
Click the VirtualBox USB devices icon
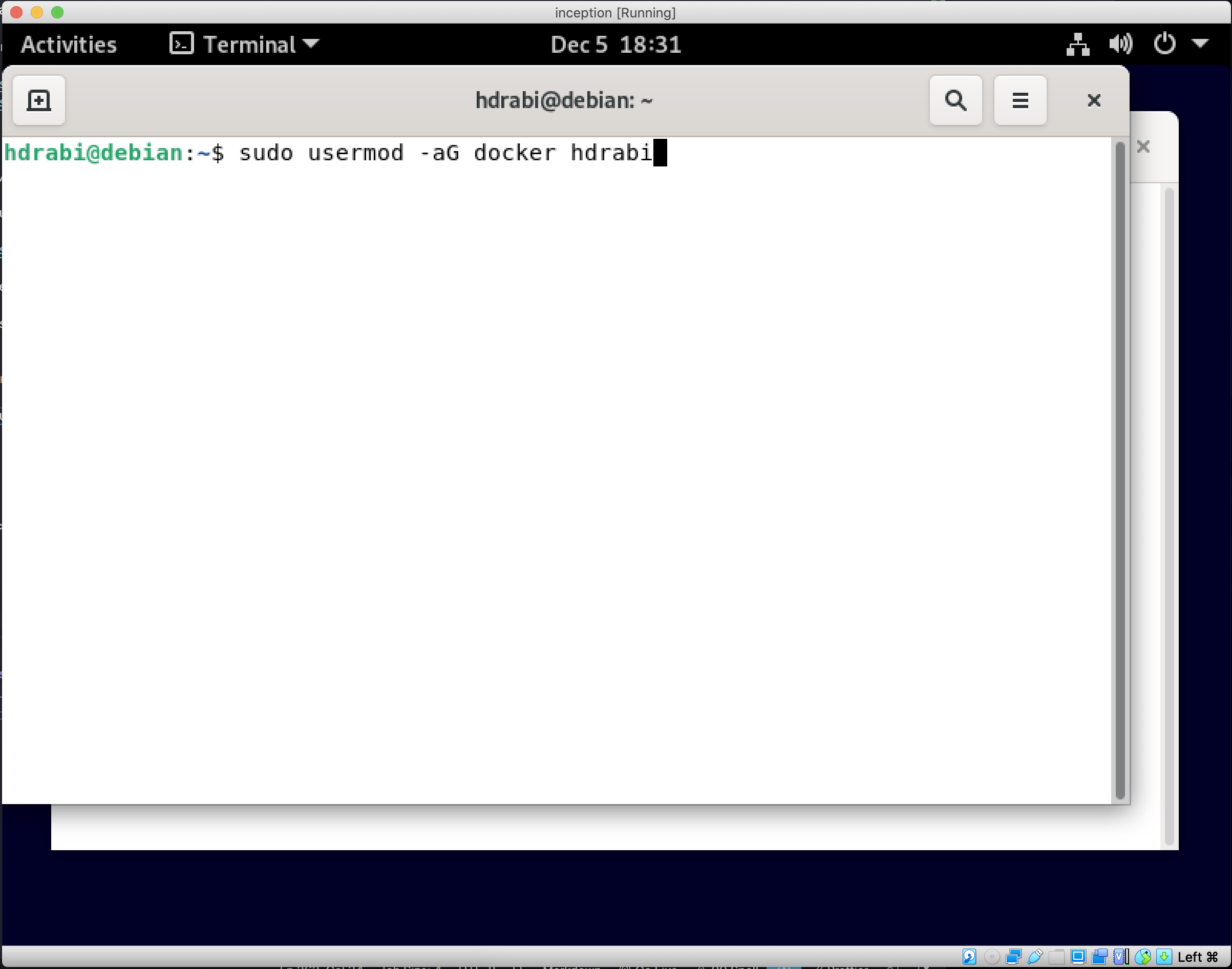click(1035, 957)
